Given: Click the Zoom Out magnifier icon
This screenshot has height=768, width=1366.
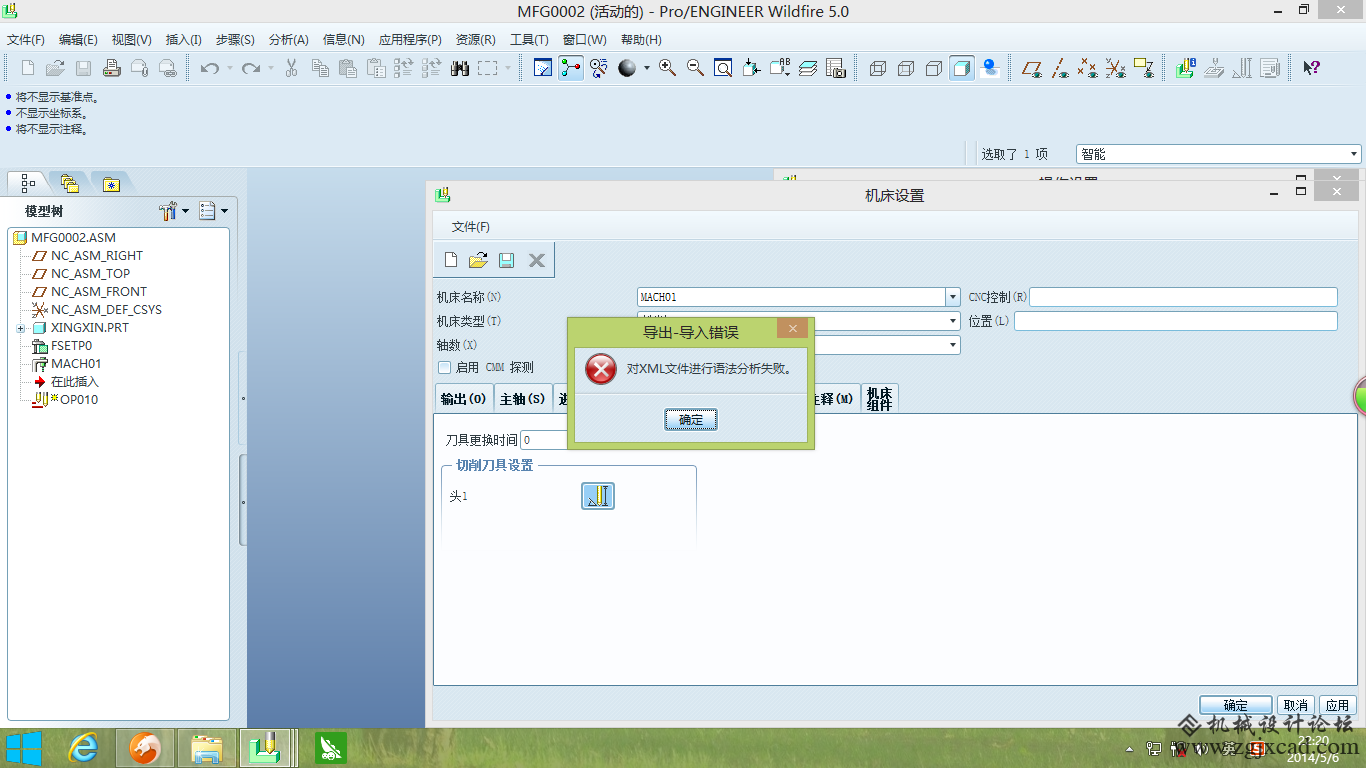Looking at the screenshot, I should [x=695, y=68].
